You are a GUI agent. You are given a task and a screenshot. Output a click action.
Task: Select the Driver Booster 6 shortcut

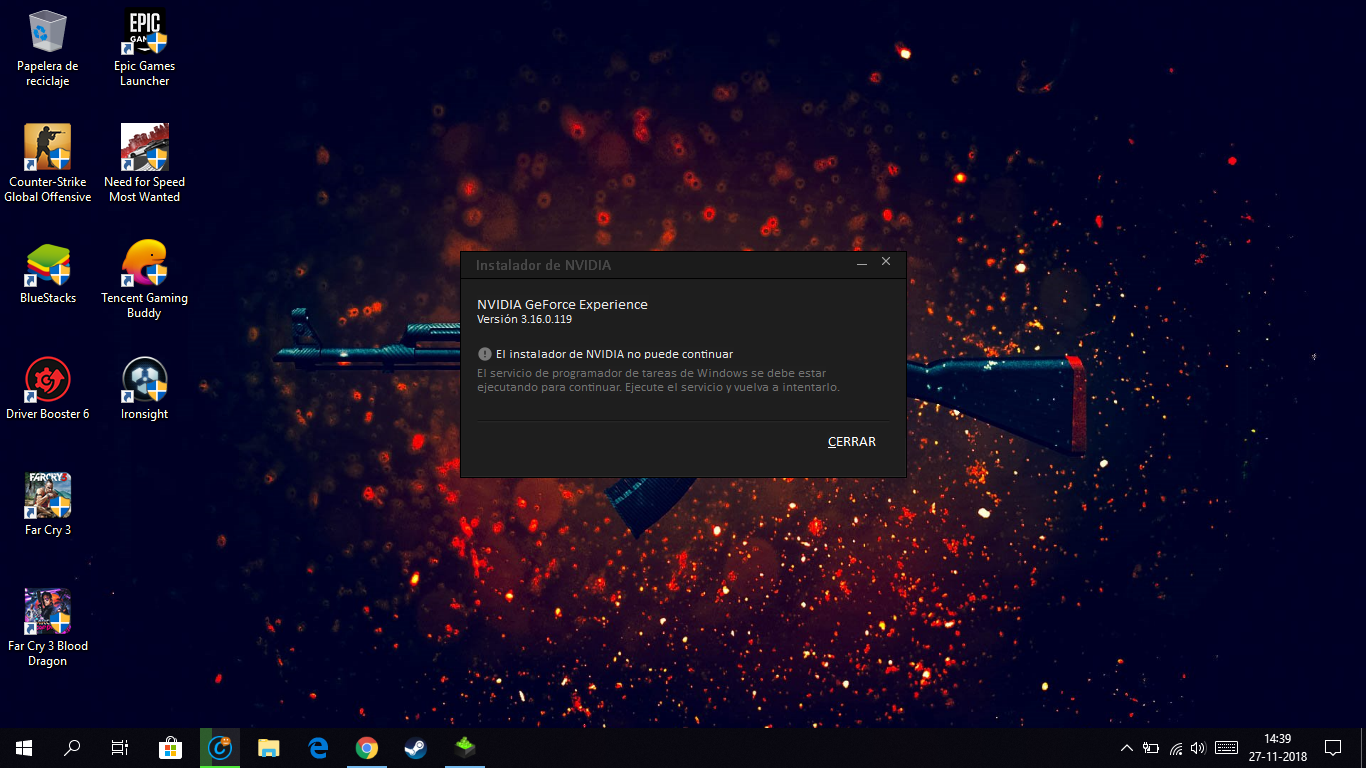(48, 389)
